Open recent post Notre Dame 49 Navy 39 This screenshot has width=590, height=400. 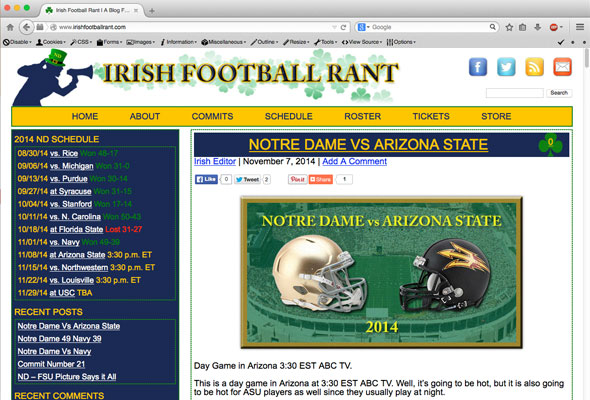click(59, 339)
